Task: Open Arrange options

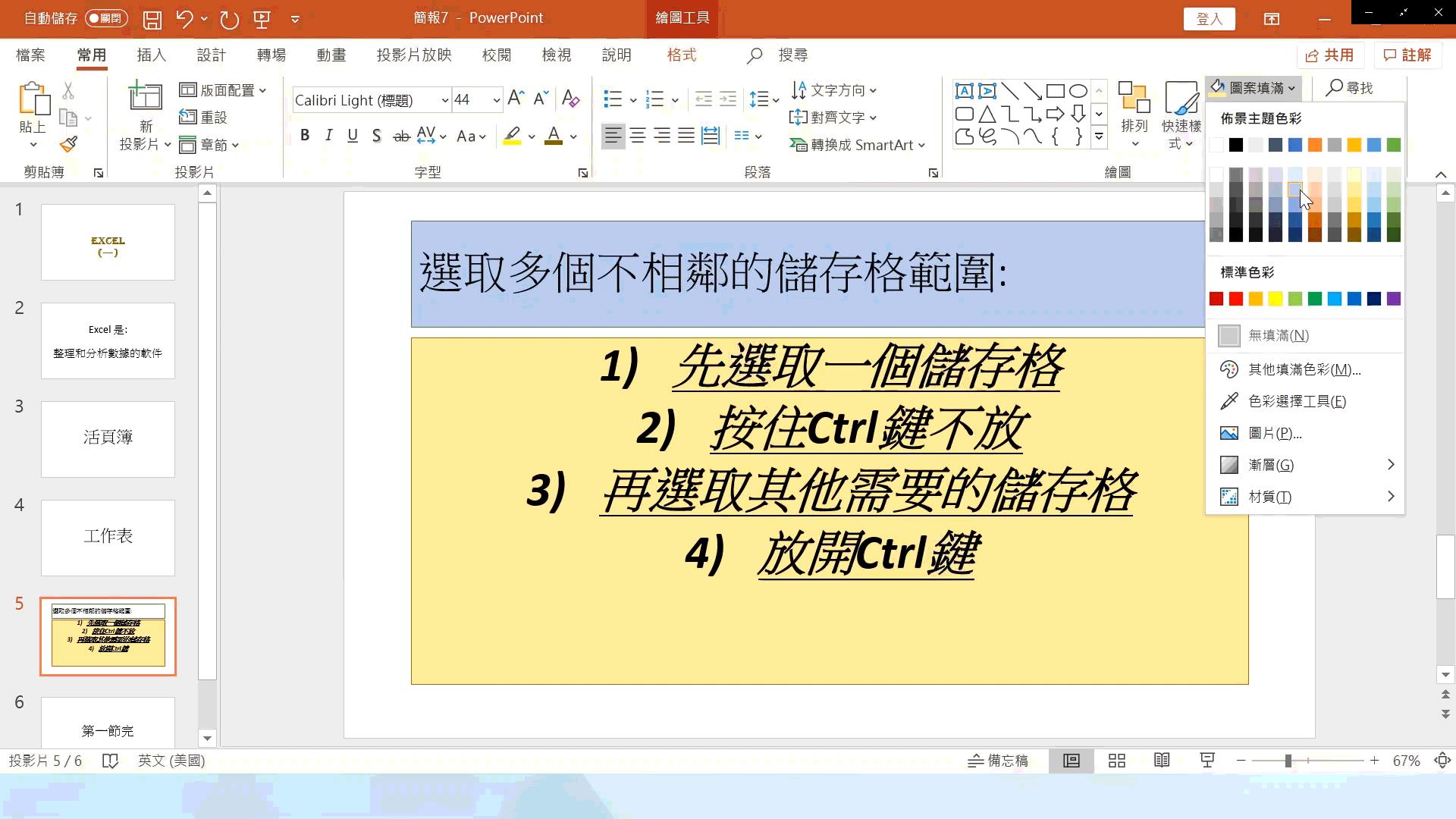Action: (x=1134, y=114)
